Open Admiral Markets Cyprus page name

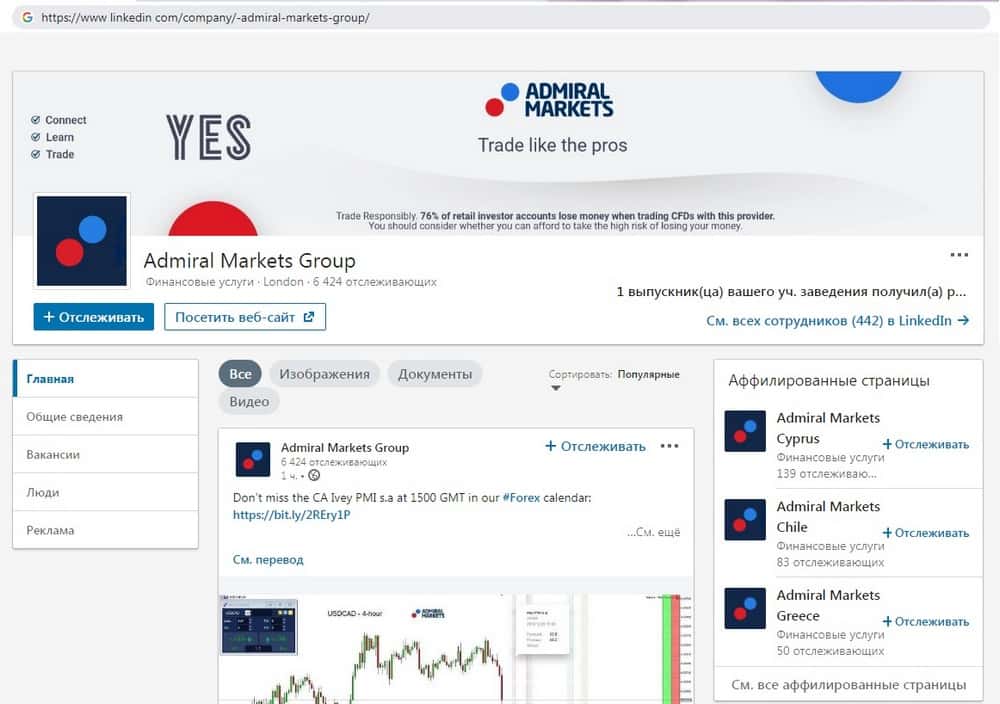[828, 428]
